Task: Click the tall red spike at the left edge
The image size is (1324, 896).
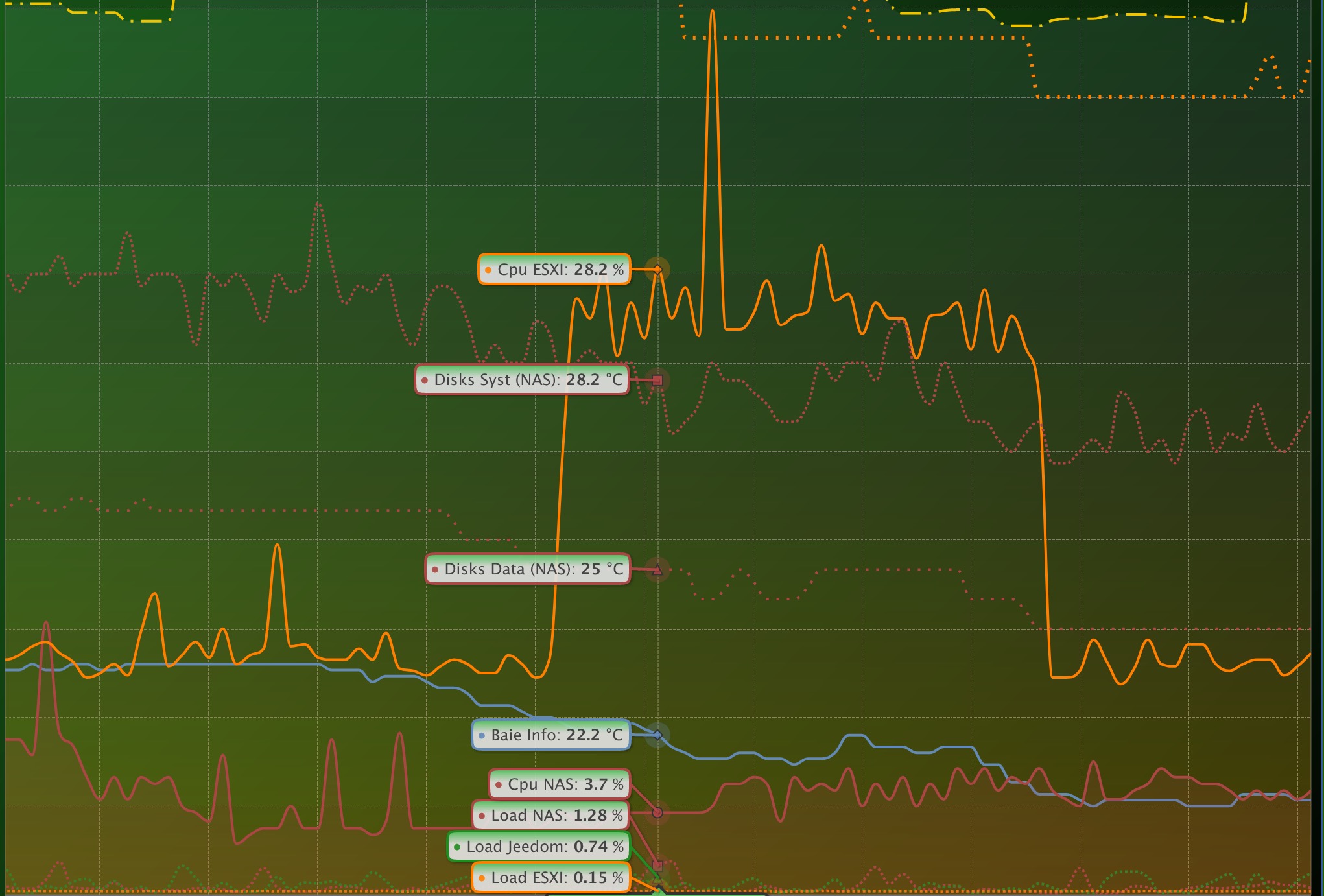Action: pos(46,624)
